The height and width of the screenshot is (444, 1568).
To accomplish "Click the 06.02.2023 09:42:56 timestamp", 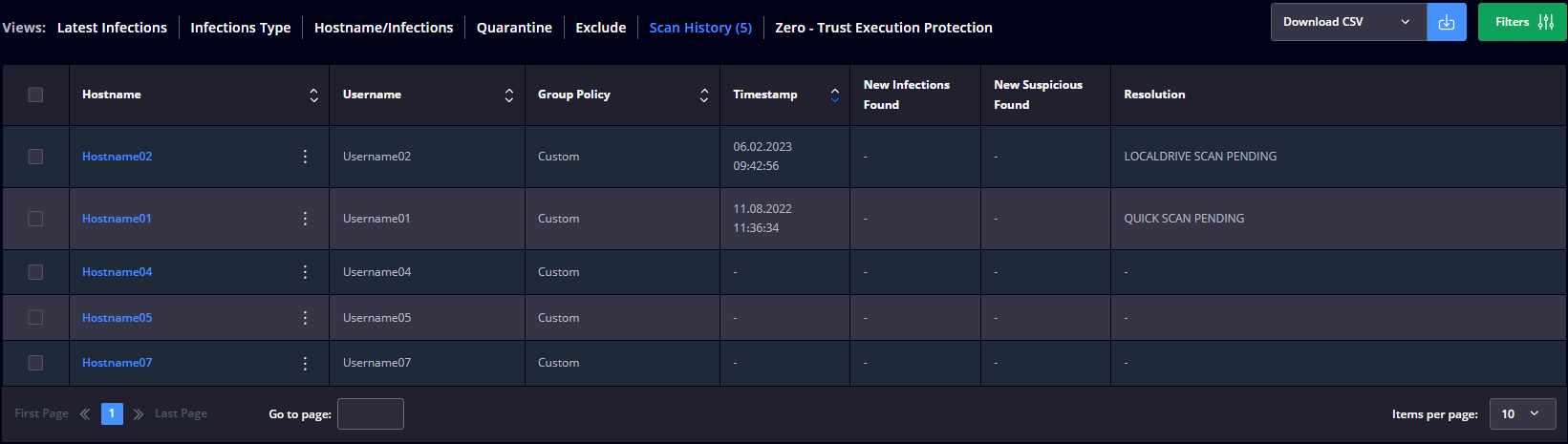I will click(x=763, y=157).
